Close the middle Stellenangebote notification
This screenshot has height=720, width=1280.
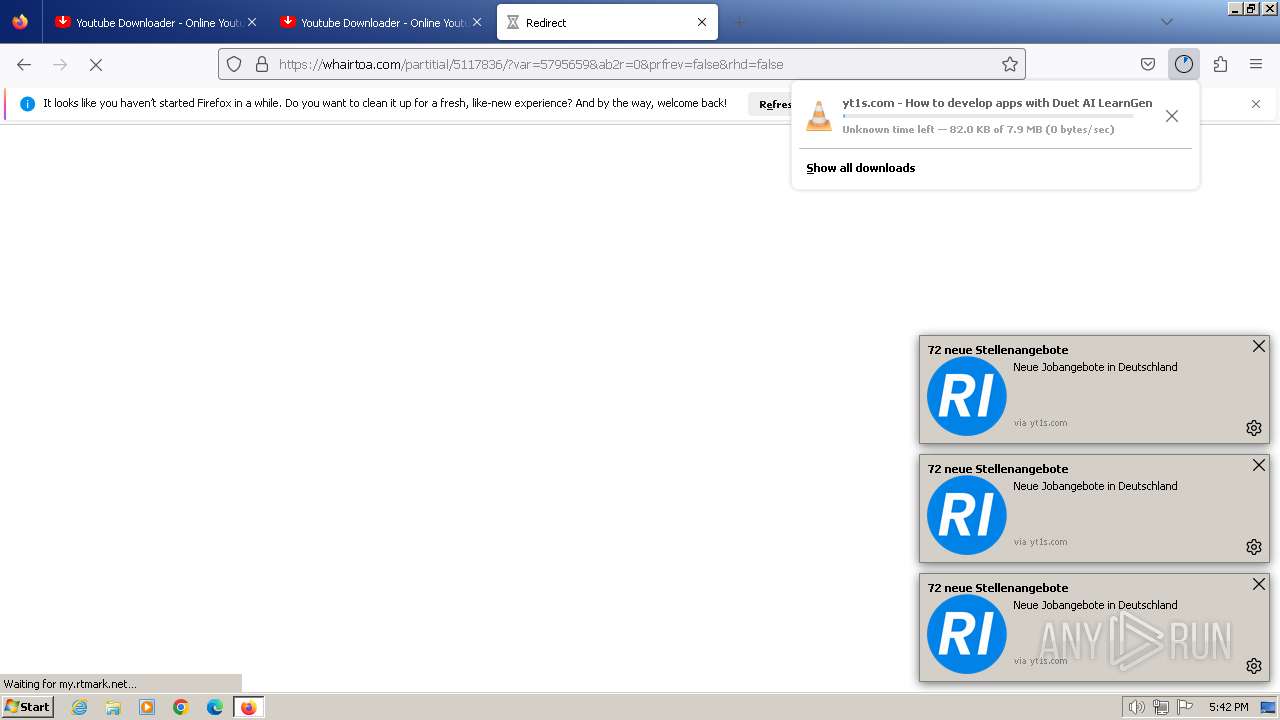point(1259,465)
